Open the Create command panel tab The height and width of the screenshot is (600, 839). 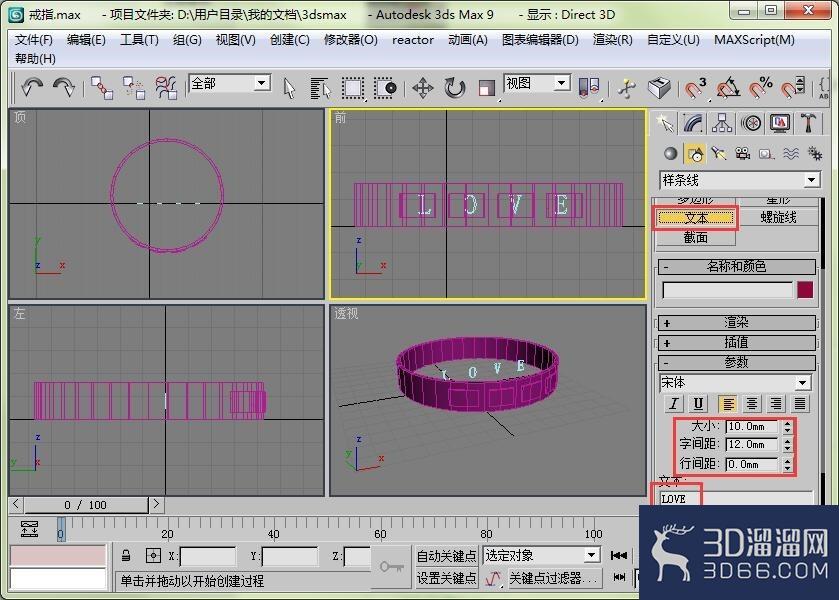click(x=665, y=123)
